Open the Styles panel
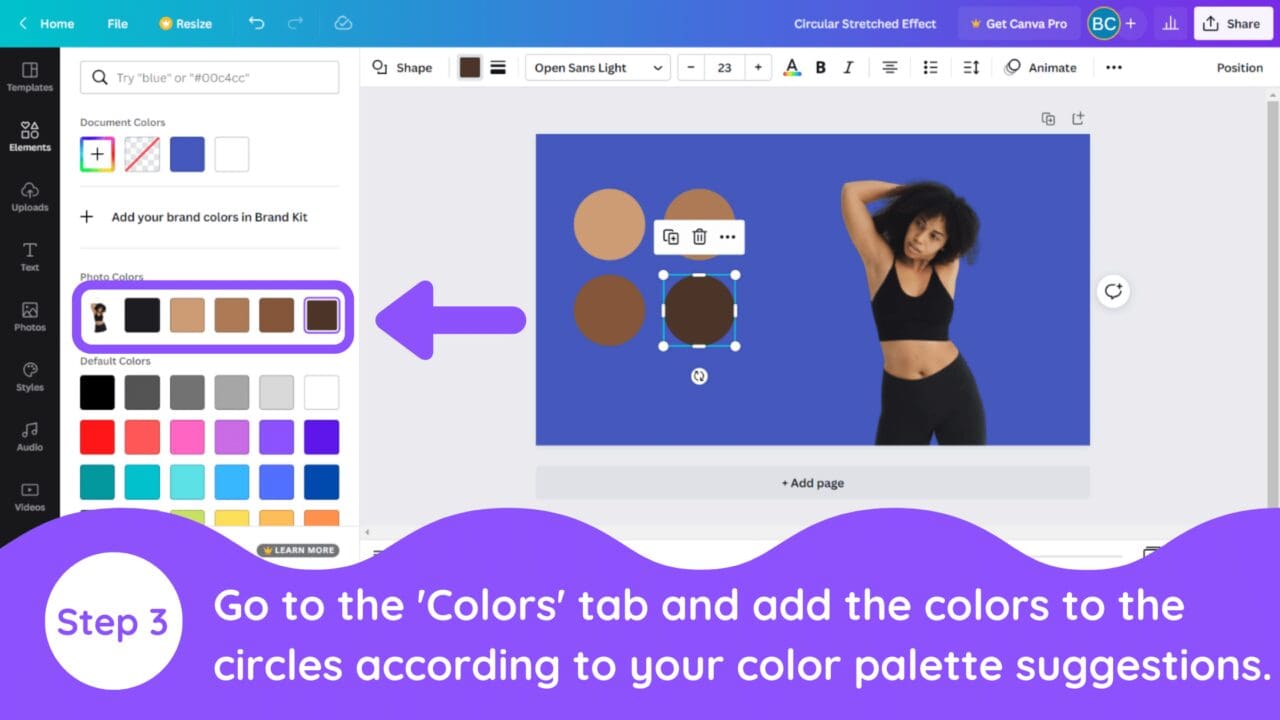 tap(30, 377)
